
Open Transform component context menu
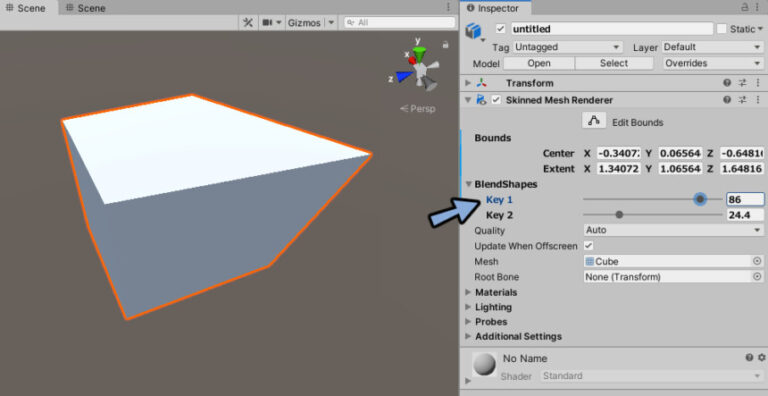pos(758,83)
